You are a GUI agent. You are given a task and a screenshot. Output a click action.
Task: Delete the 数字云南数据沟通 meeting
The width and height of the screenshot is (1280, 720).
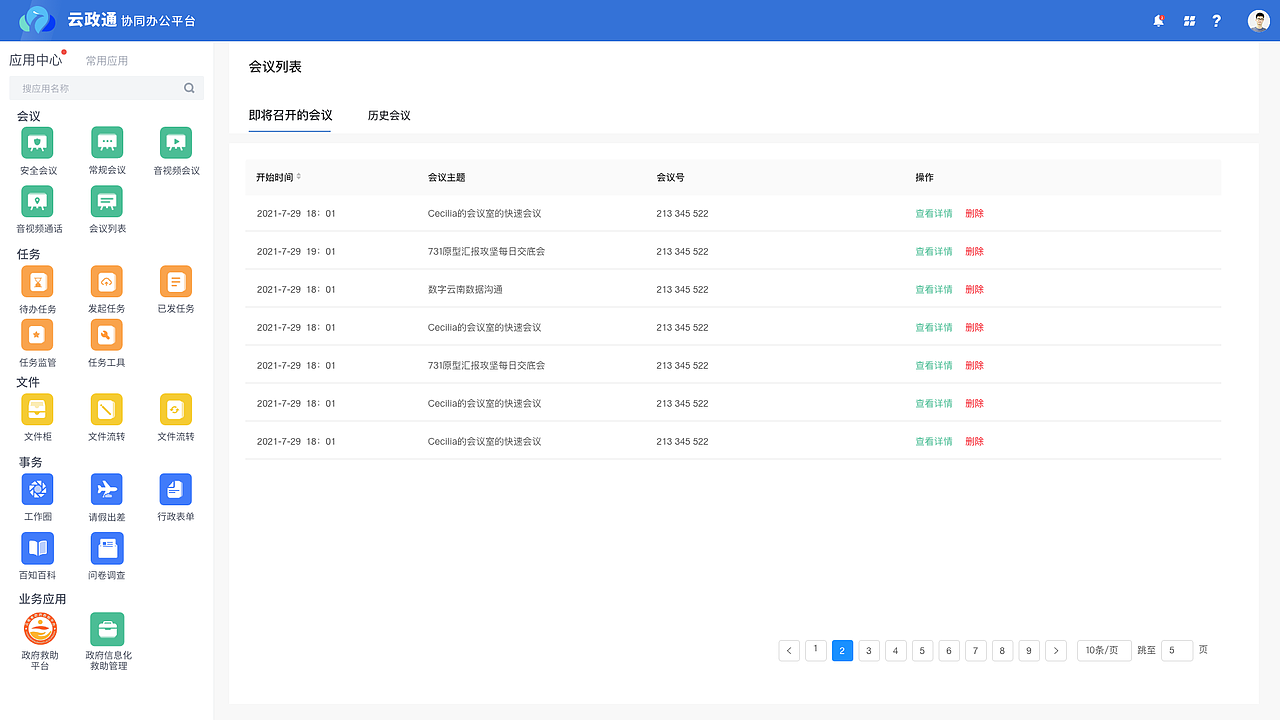pos(974,289)
